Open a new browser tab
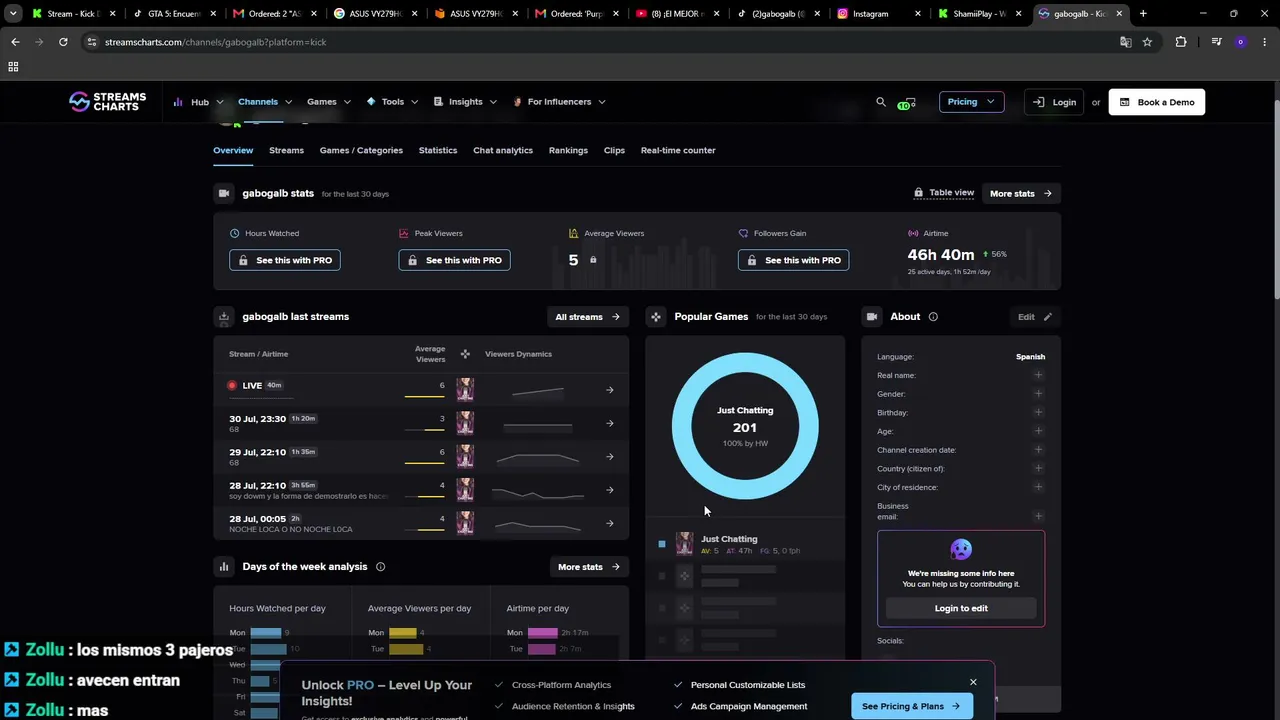Screen dimensions: 1280x720 1143,14
